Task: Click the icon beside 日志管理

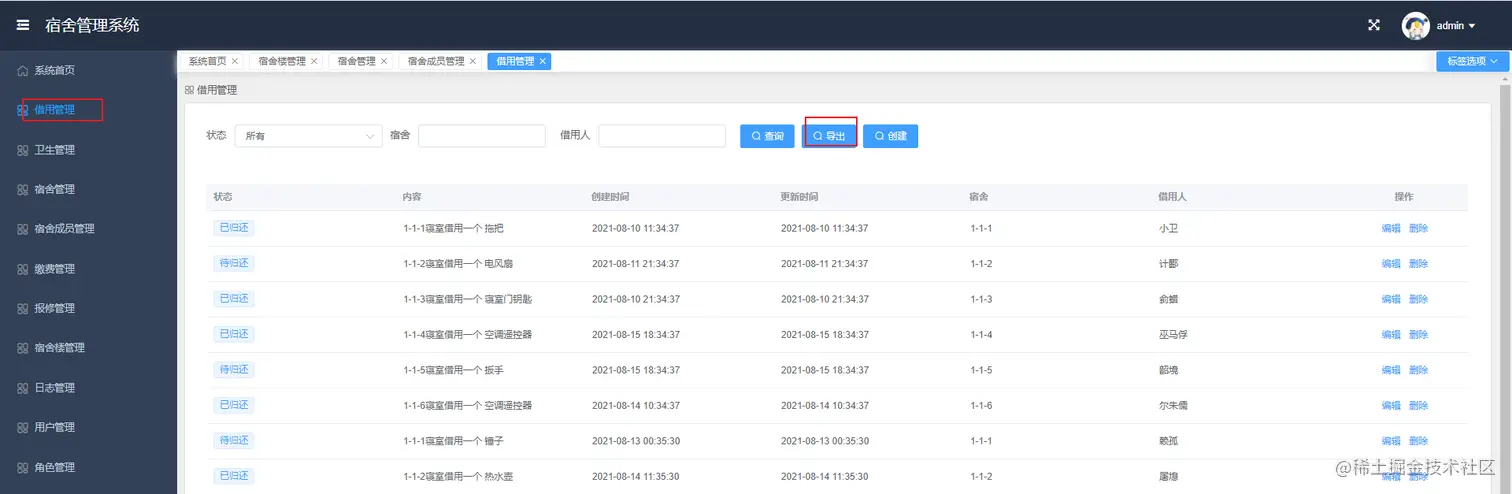Action: [x=23, y=388]
